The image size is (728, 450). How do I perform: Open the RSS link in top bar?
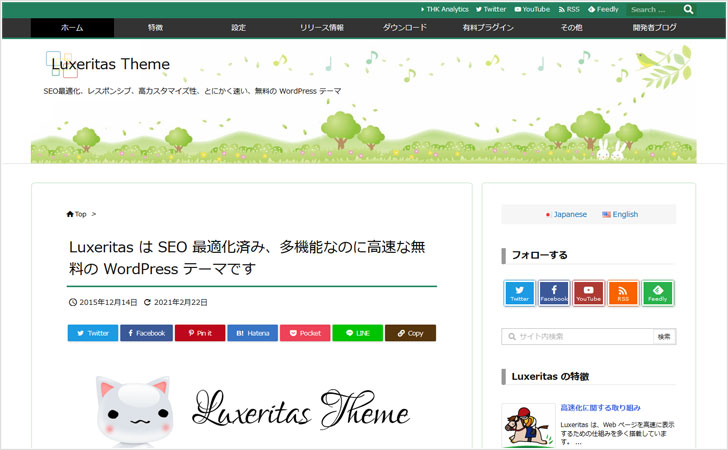click(569, 9)
